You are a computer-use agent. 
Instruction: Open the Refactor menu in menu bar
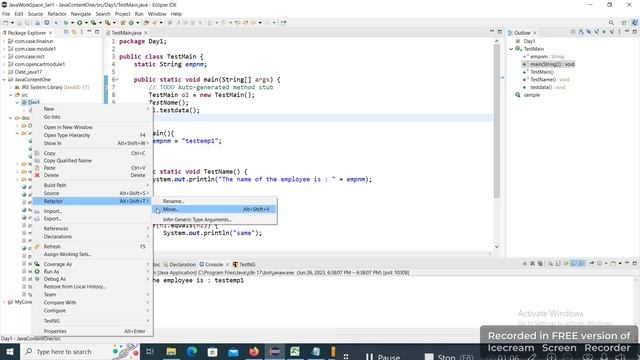tap(57, 14)
